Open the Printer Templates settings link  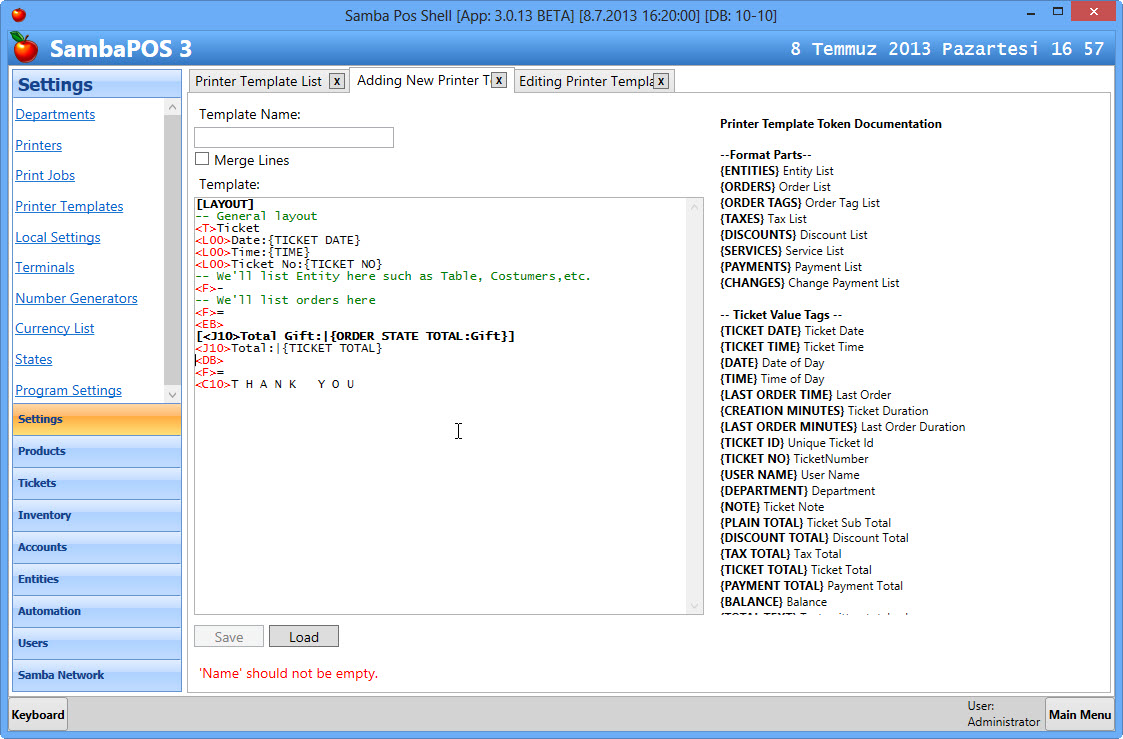[x=69, y=206]
